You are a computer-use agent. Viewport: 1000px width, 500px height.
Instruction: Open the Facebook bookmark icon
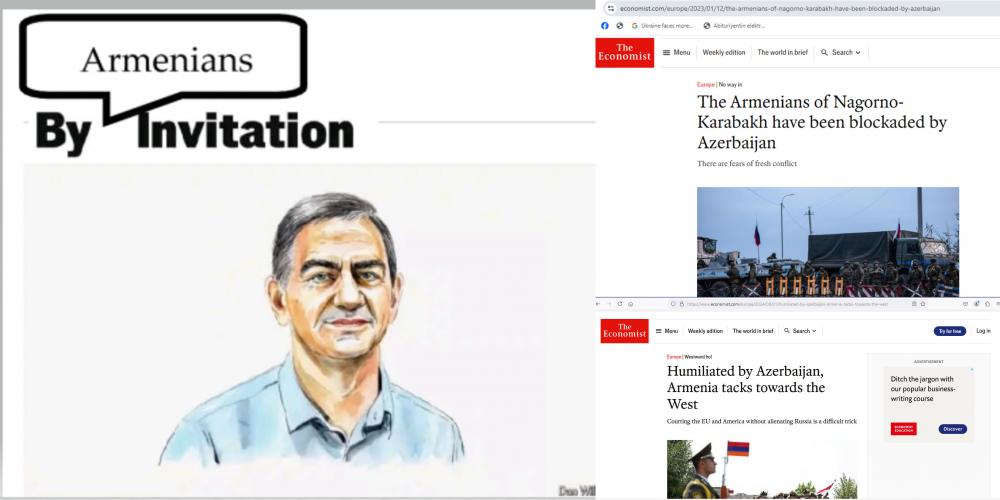point(605,26)
